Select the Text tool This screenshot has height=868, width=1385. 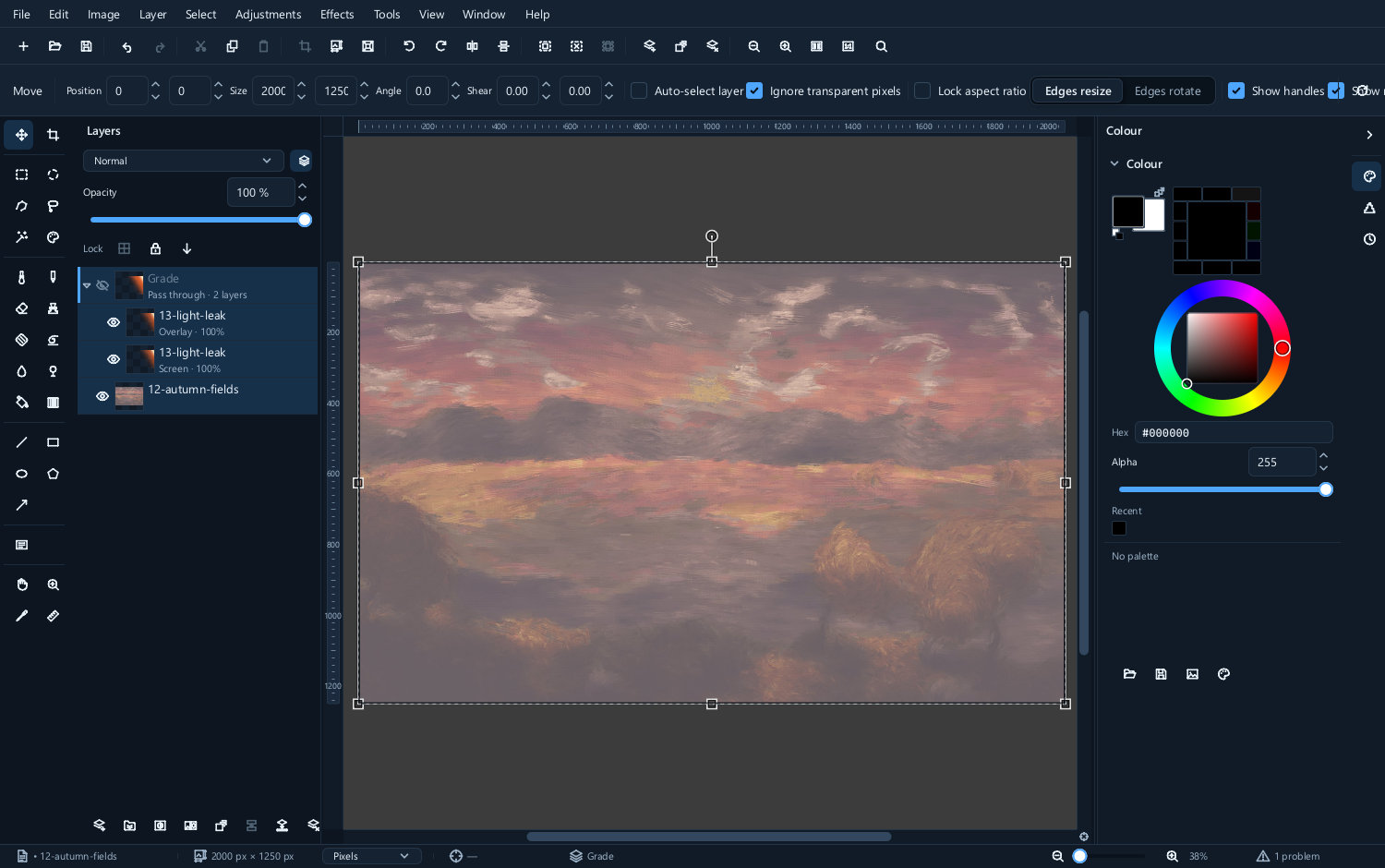(x=21, y=545)
